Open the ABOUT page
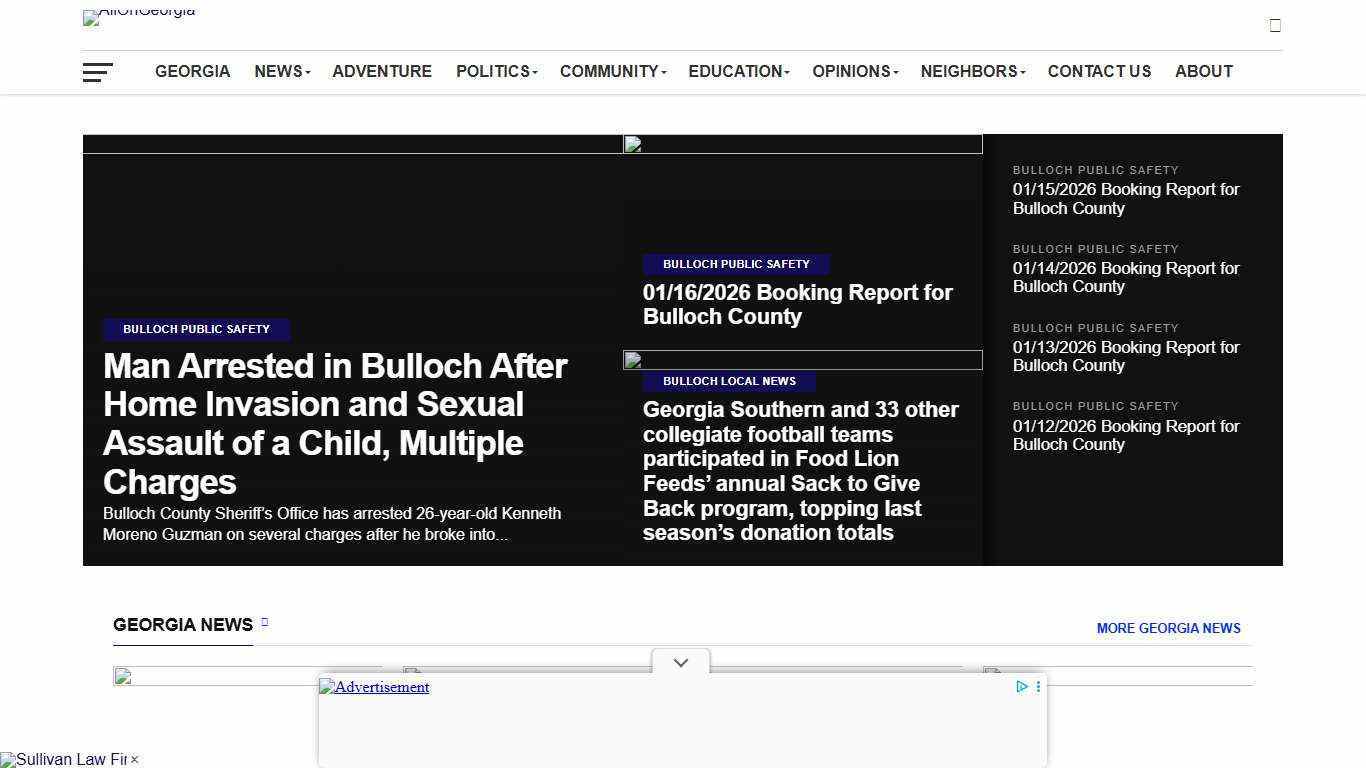This screenshot has height=768, width=1366. click(1204, 71)
